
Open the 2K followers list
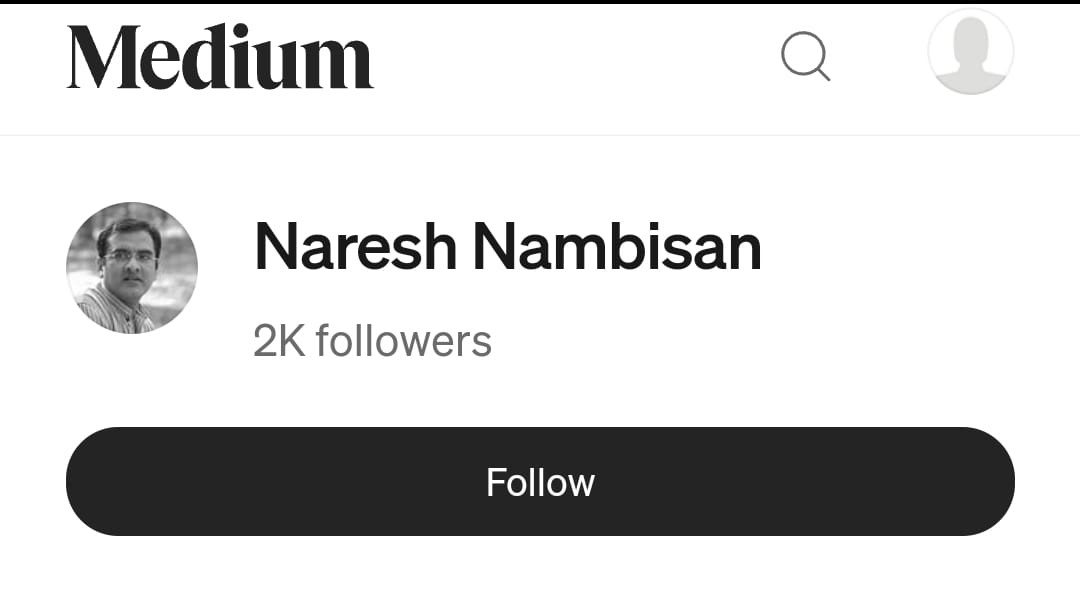point(372,342)
